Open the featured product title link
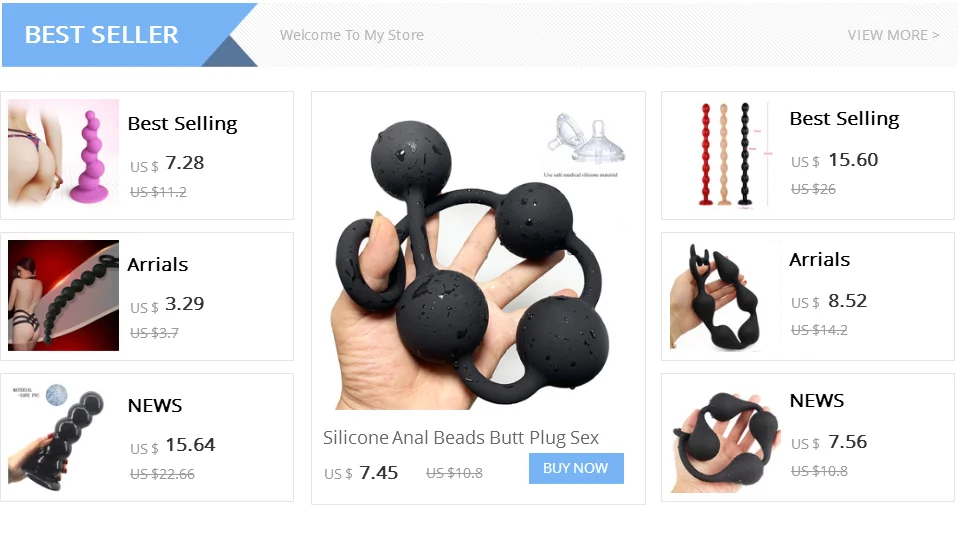 (x=461, y=438)
